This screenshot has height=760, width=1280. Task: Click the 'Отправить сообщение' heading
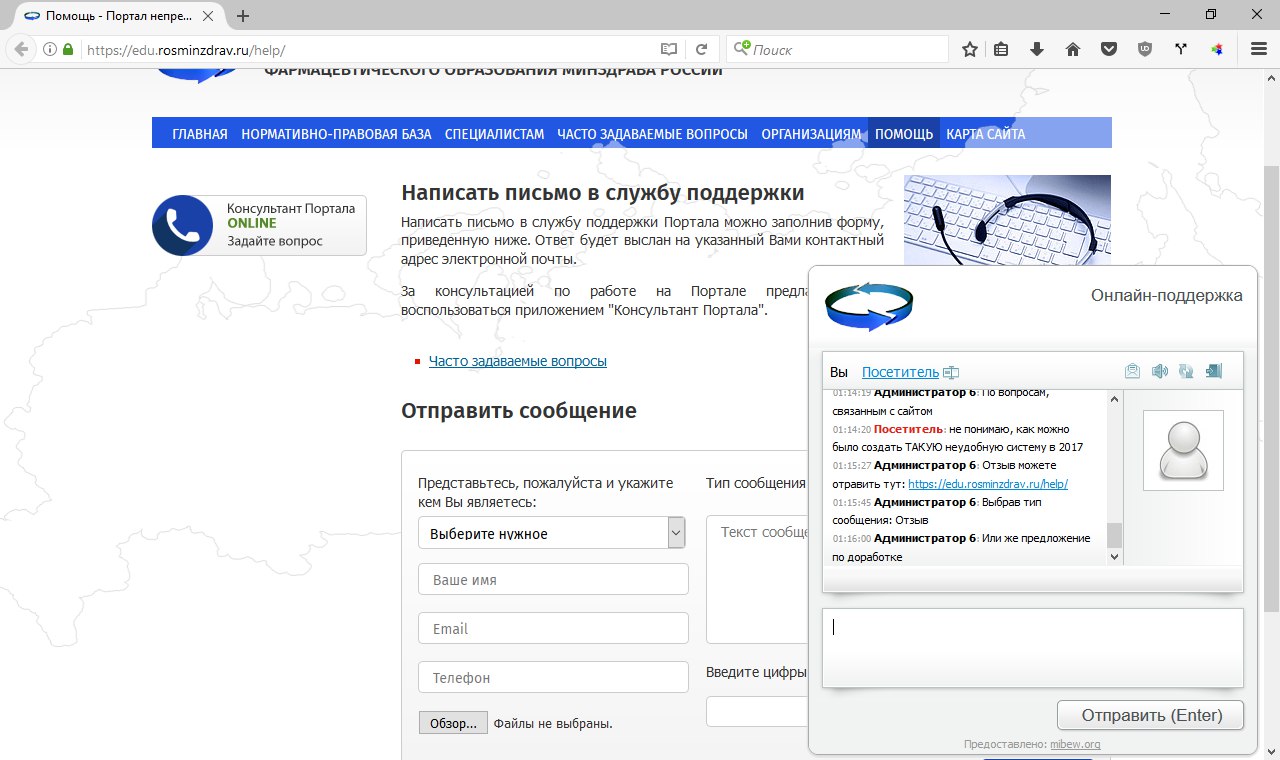(519, 410)
